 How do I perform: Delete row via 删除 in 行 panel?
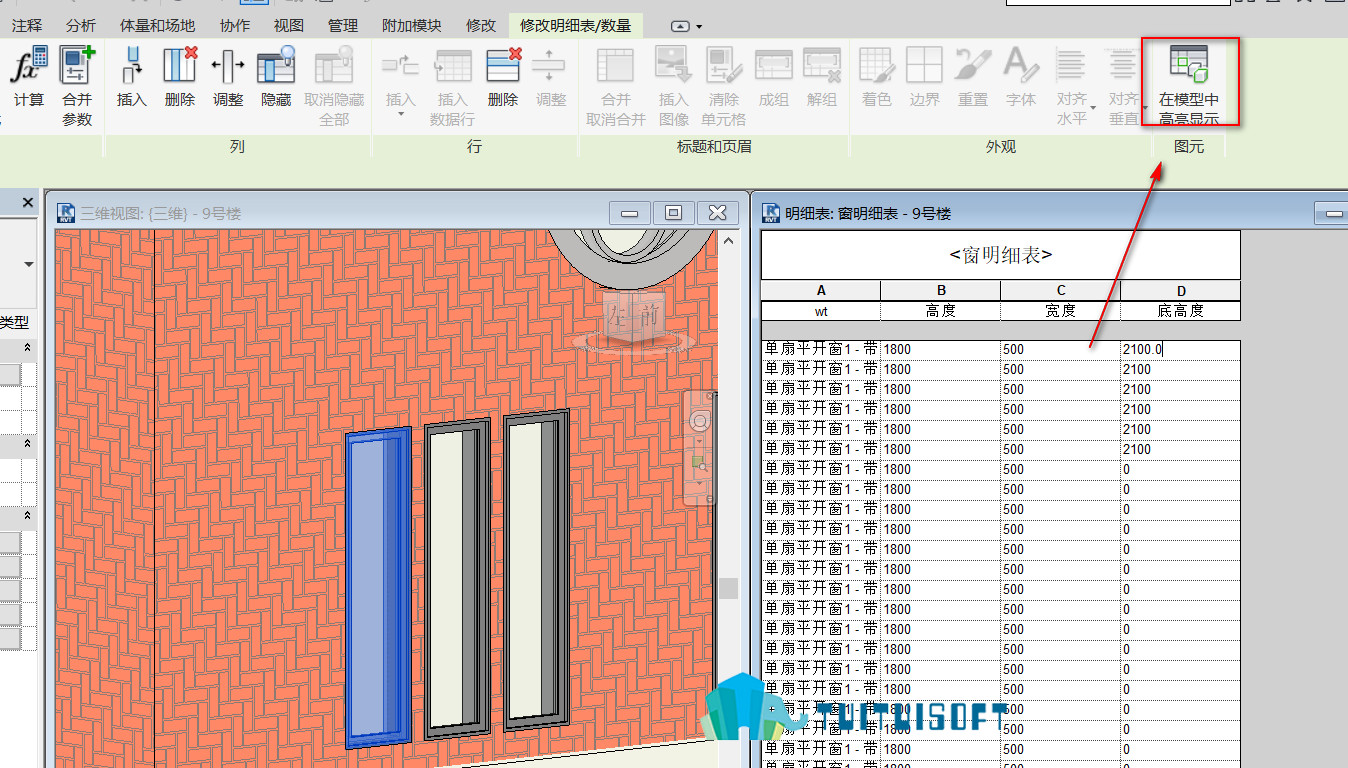pos(503,77)
